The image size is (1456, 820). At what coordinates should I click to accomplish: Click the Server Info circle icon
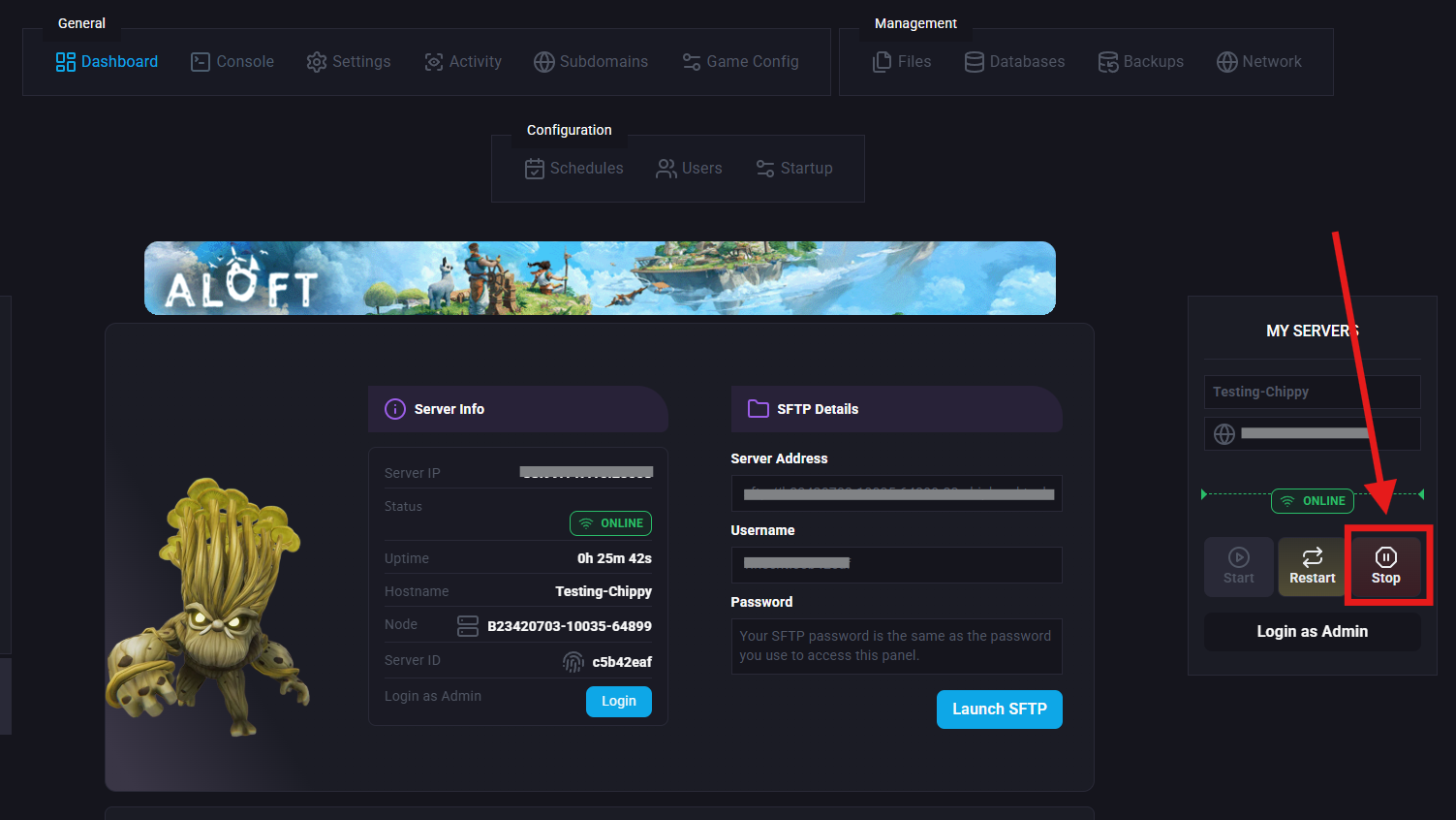coord(395,409)
